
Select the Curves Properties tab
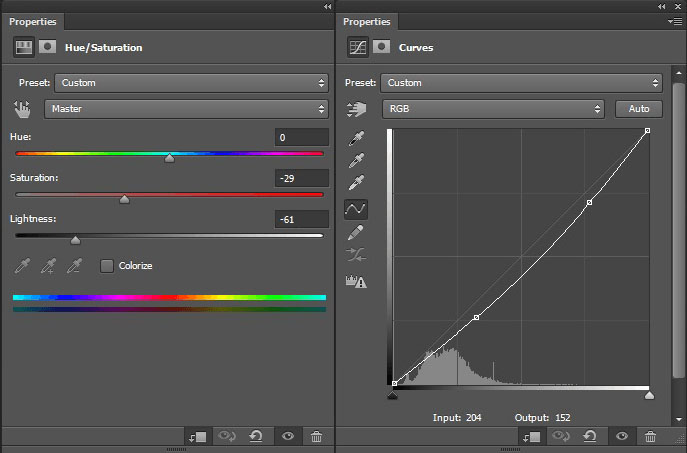pos(367,21)
